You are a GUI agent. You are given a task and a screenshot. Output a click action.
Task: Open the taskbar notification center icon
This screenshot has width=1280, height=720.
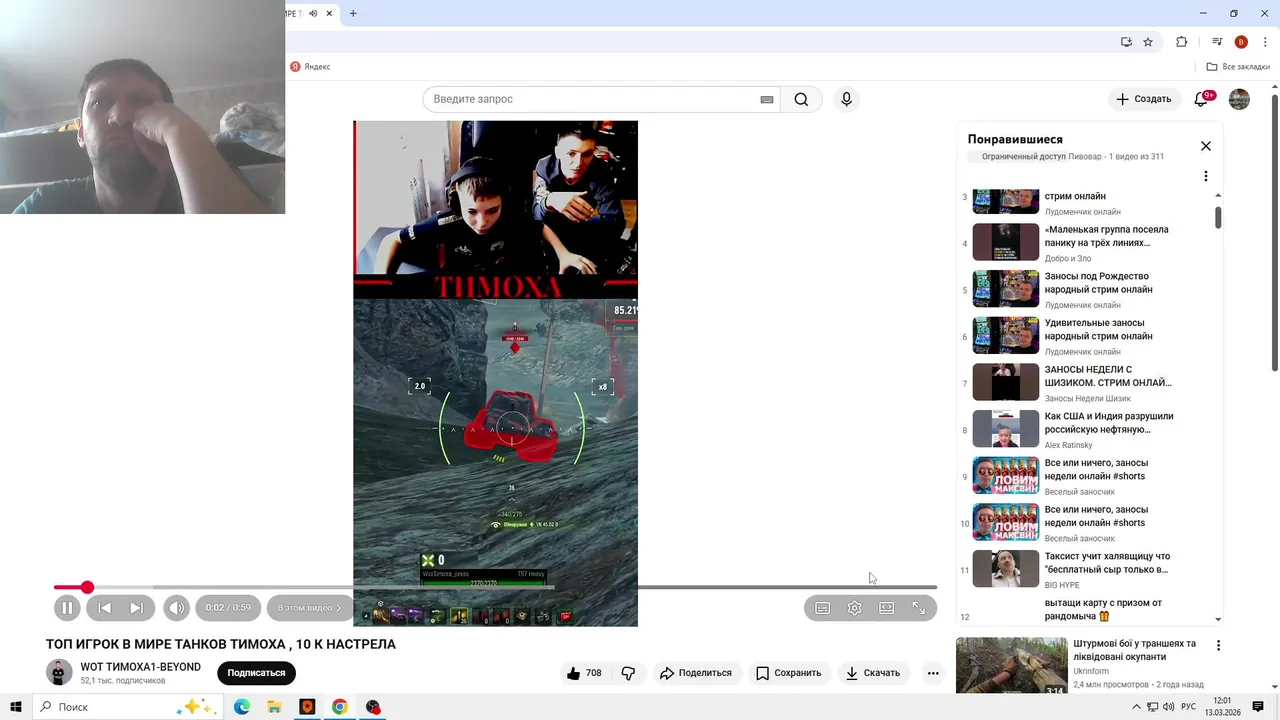[1258, 707]
